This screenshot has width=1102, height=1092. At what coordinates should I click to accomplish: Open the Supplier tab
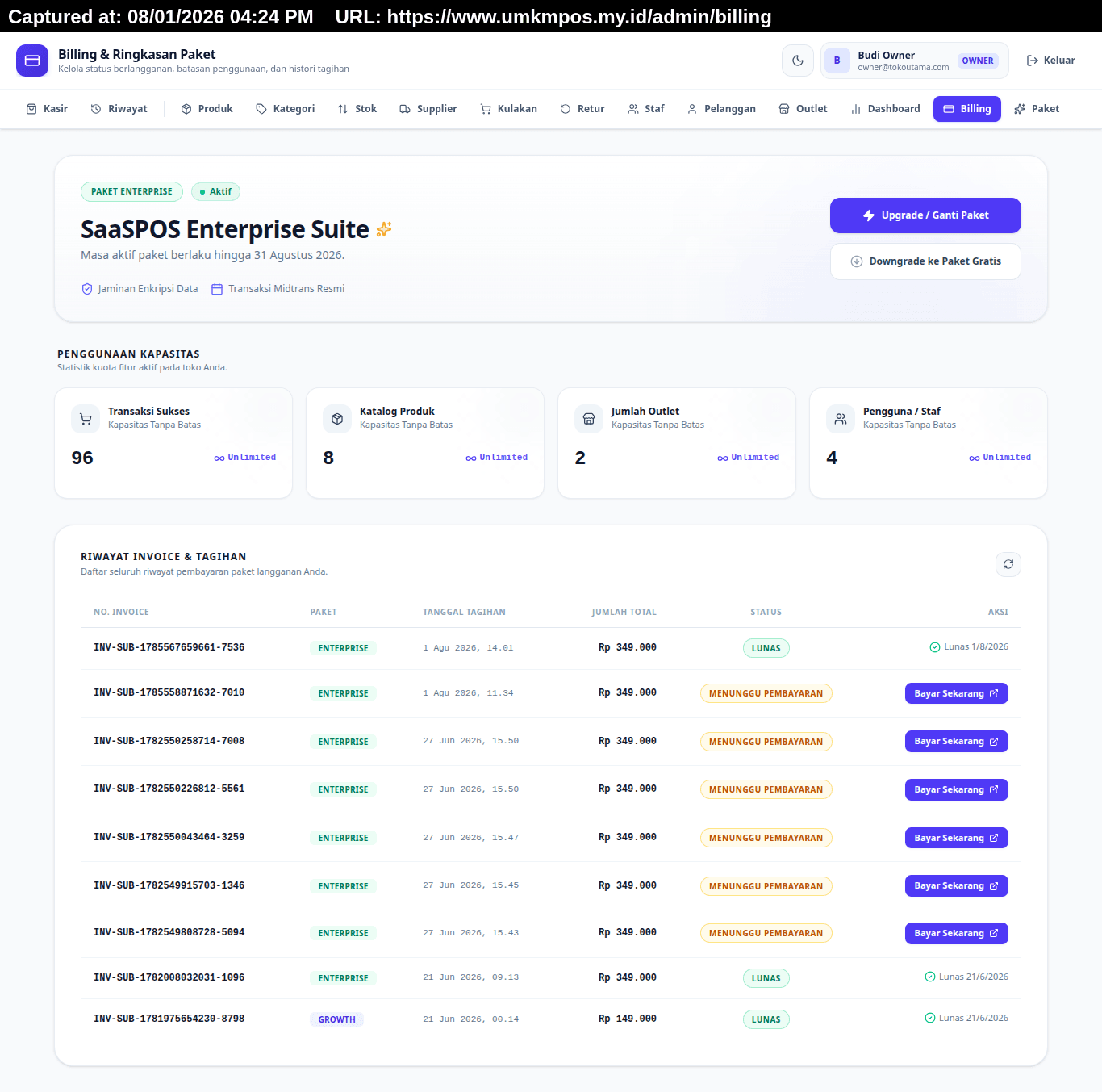(x=428, y=109)
